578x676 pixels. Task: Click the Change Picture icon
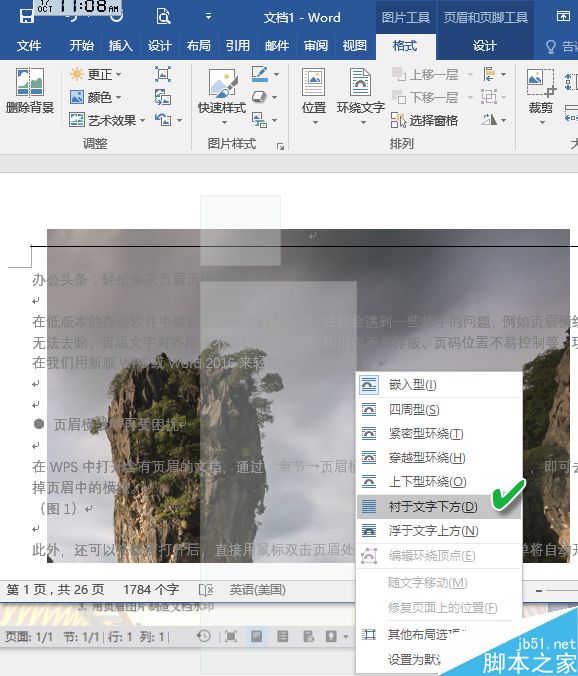pyautogui.click(x=163, y=97)
